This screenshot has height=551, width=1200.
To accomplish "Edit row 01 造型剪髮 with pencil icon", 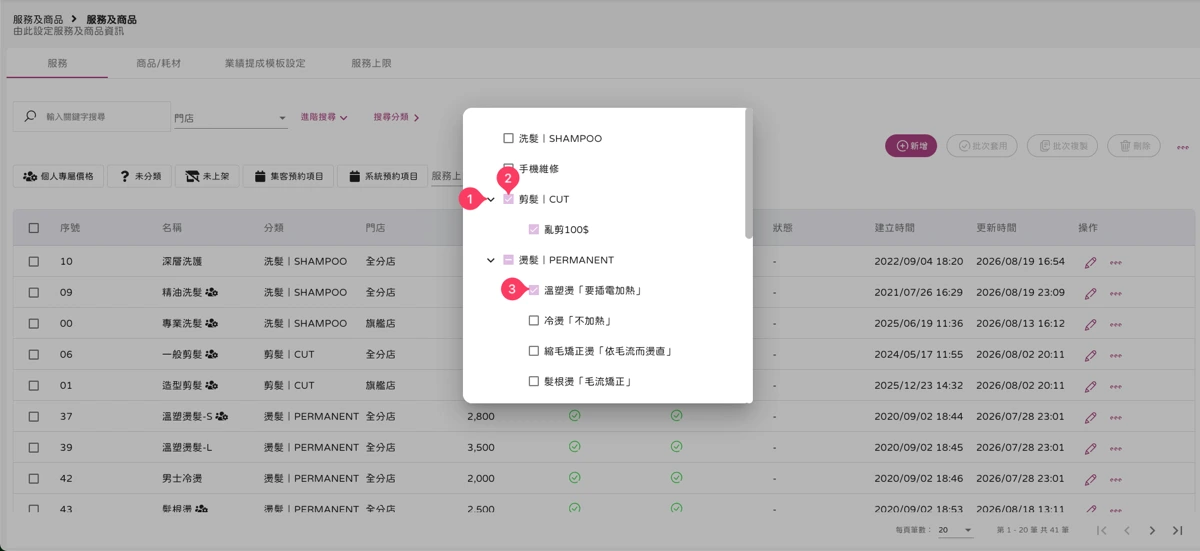I will [x=1090, y=386].
